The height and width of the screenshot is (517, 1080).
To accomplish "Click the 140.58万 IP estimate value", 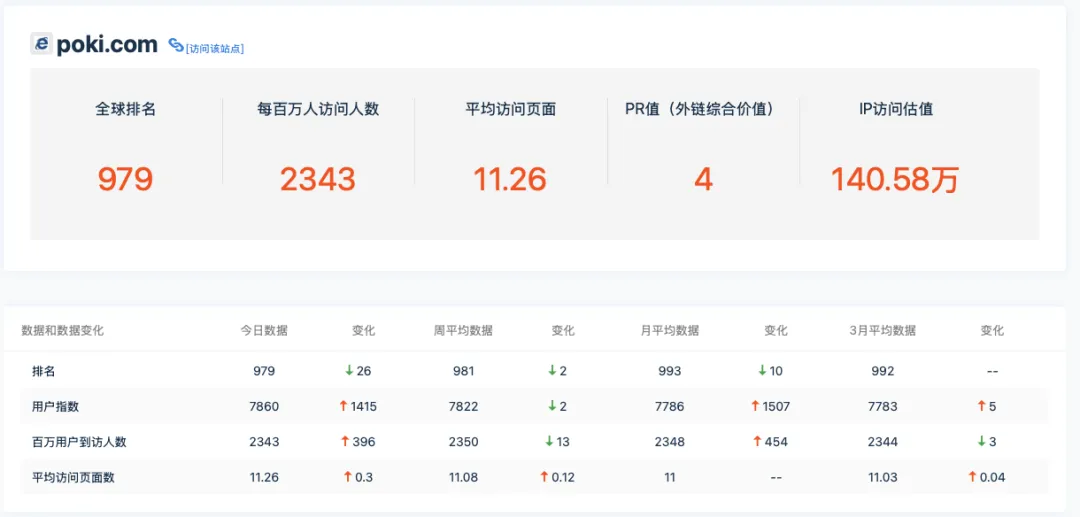I will click(894, 180).
